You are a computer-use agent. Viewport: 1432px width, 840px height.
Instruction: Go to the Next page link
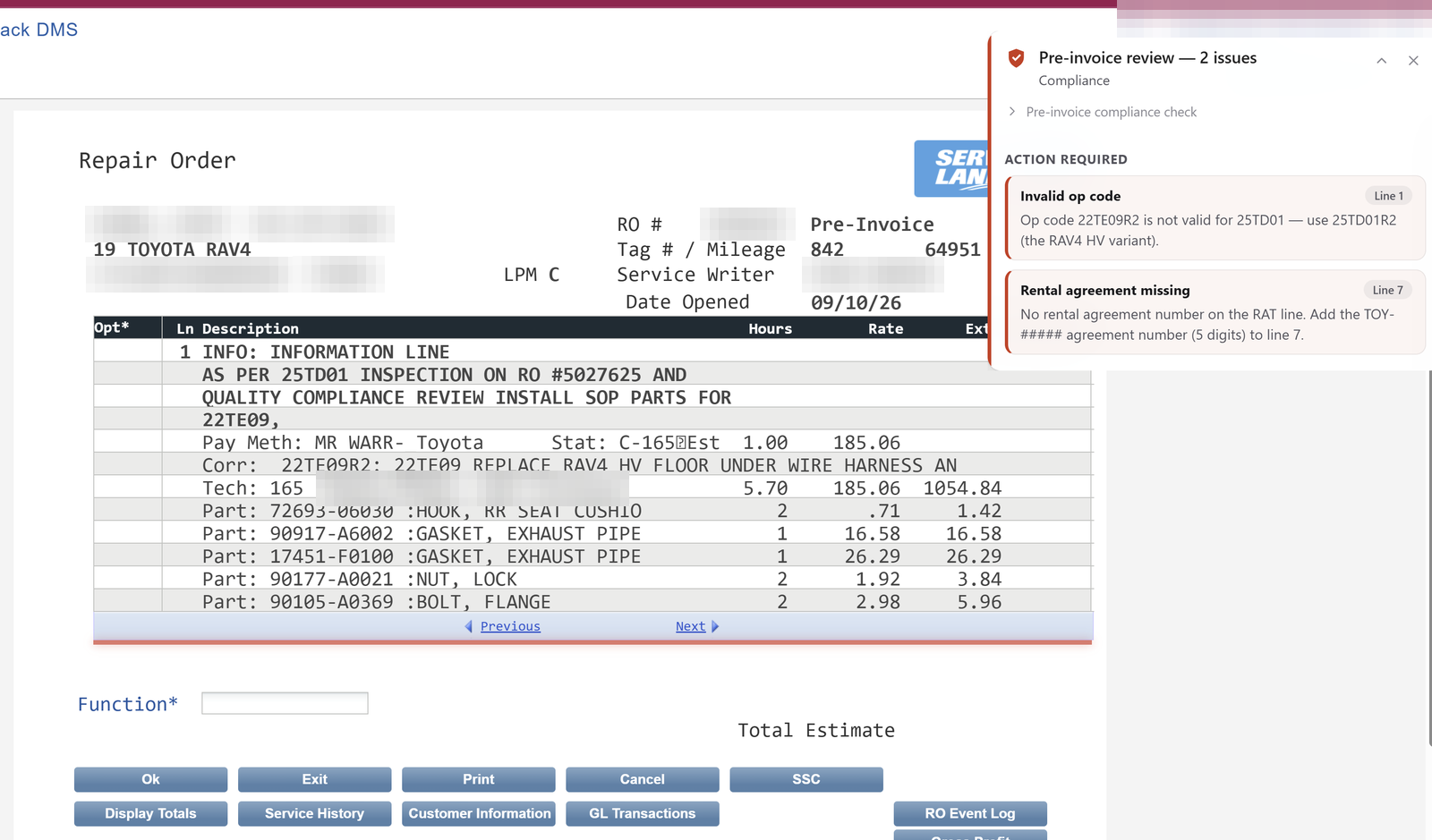tap(690, 626)
